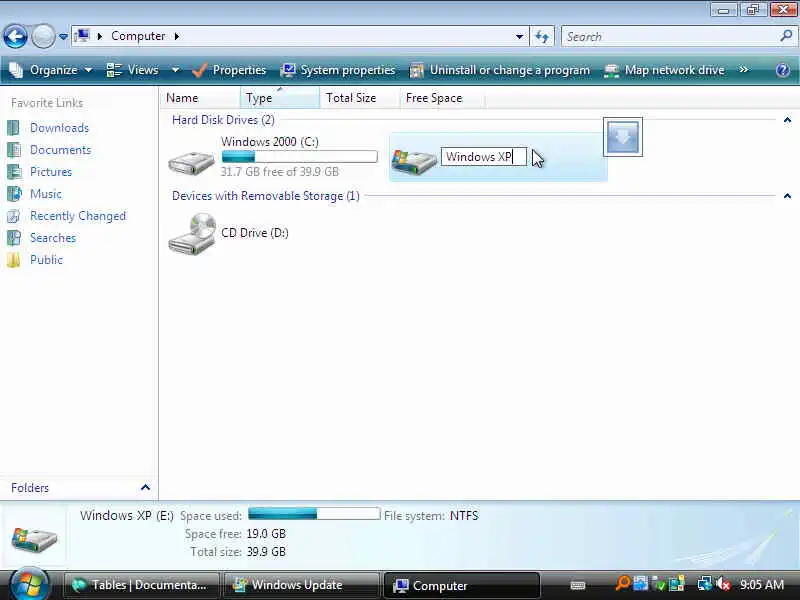
Task: Click the Windows 2000 (C:) label
Action: point(269,141)
